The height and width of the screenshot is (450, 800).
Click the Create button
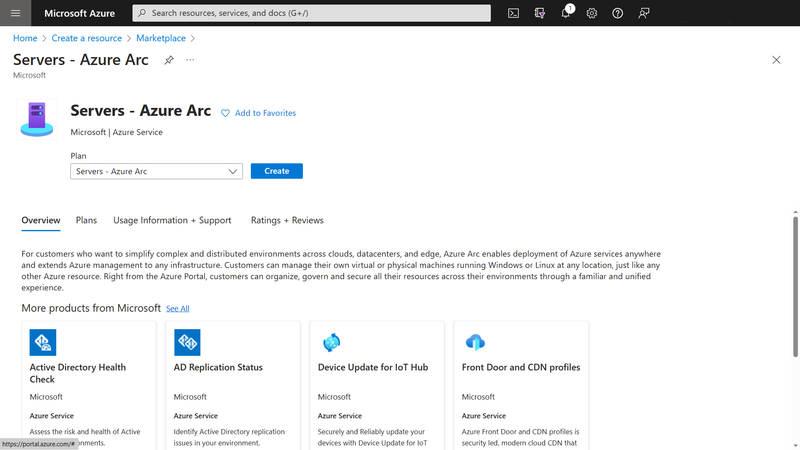[x=276, y=171]
